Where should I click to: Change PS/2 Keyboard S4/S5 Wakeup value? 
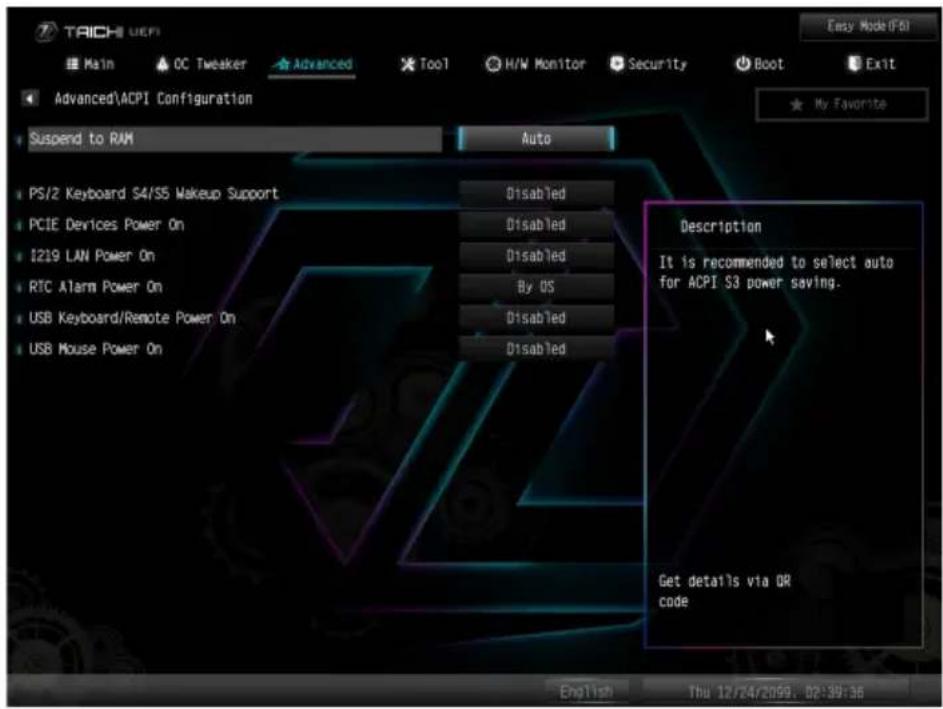tap(536, 194)
